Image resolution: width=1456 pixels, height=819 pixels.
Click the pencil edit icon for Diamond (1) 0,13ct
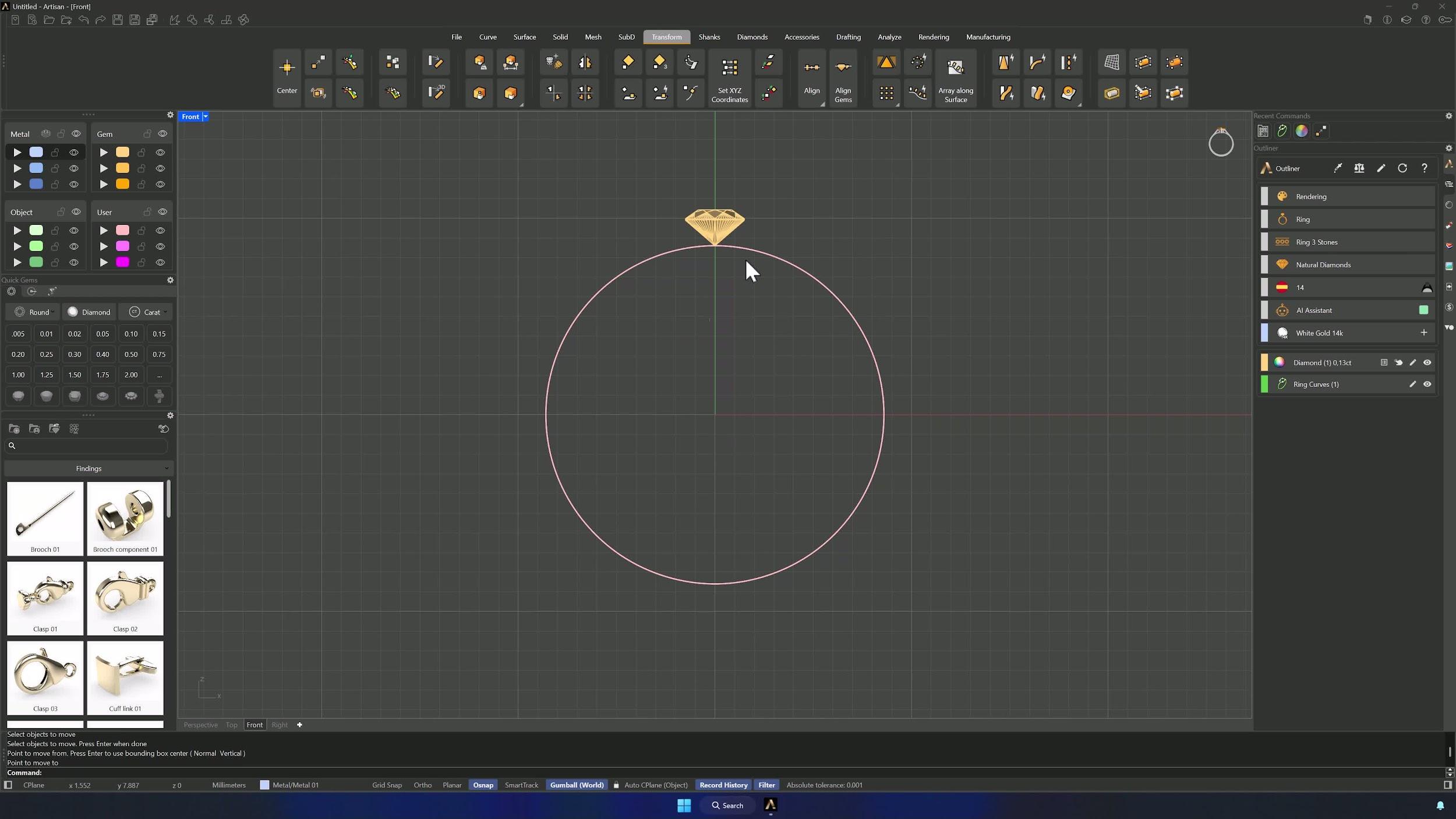point(1412,362)
